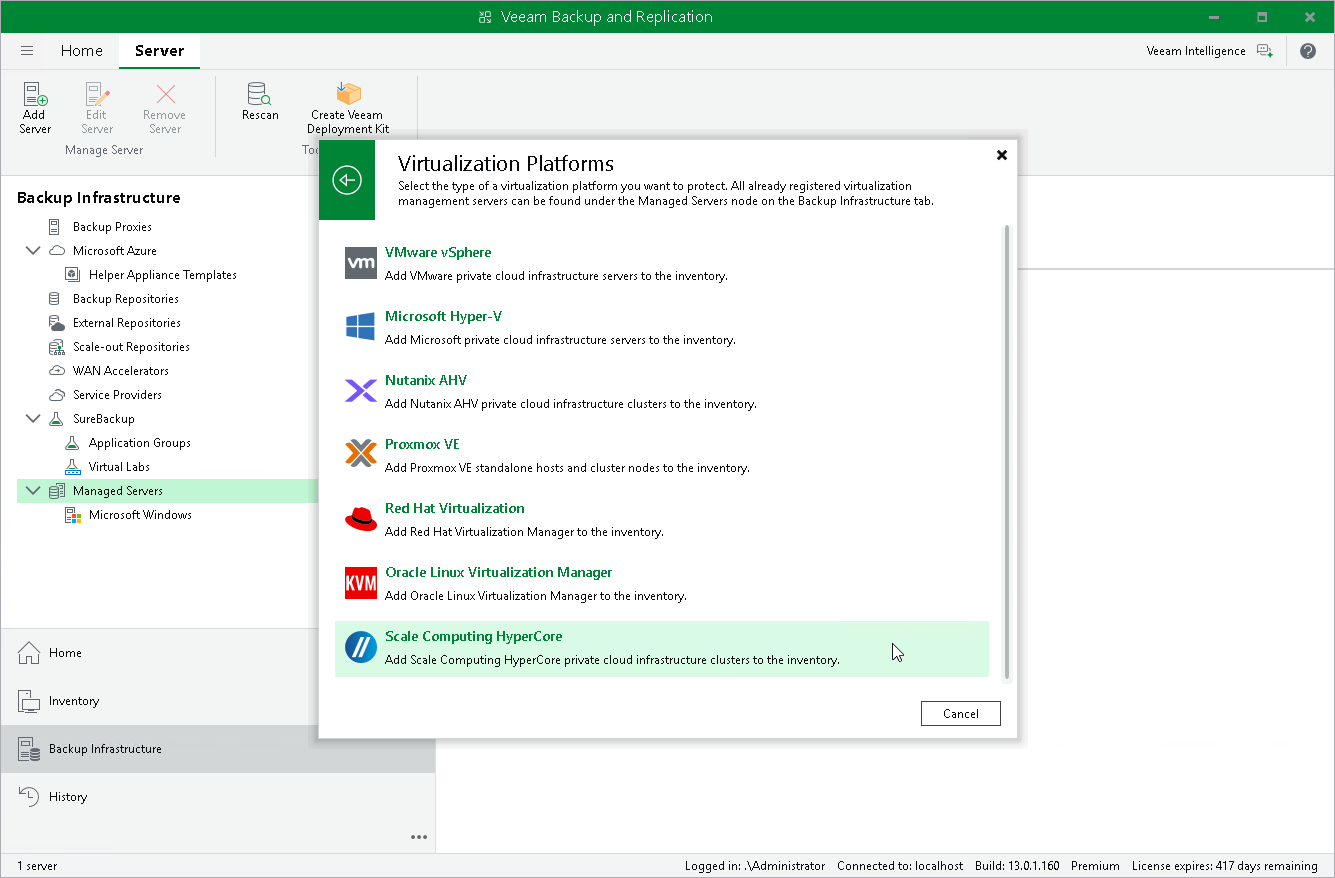The image size is (1335, 878).
Task: Select Service Providers in the tree
Action: [x=117, y=395]
